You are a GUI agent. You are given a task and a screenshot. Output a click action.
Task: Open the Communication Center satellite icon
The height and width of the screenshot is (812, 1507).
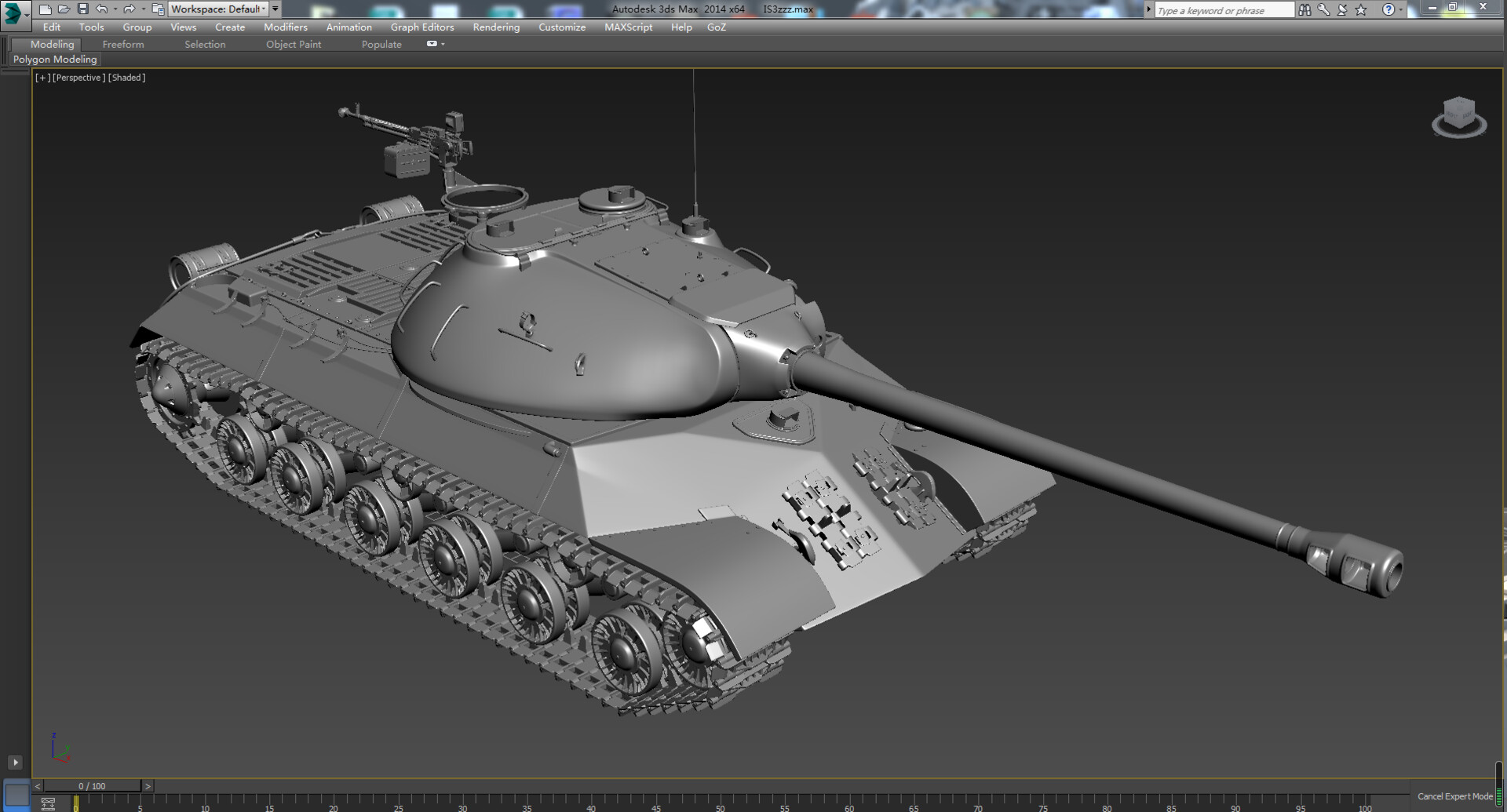point(1343,9)
